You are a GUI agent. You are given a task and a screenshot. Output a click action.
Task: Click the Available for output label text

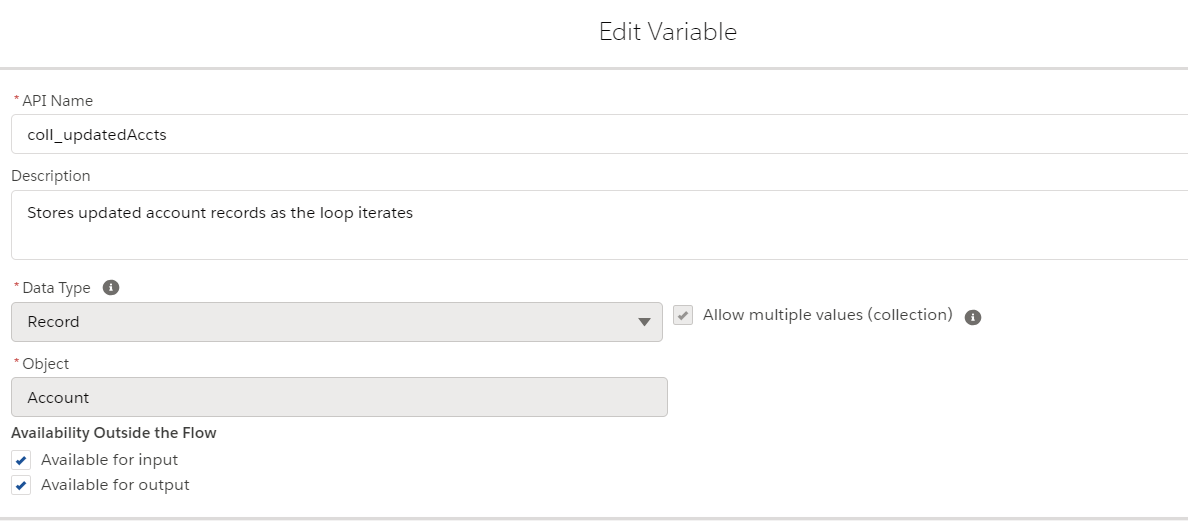(115, 485)
